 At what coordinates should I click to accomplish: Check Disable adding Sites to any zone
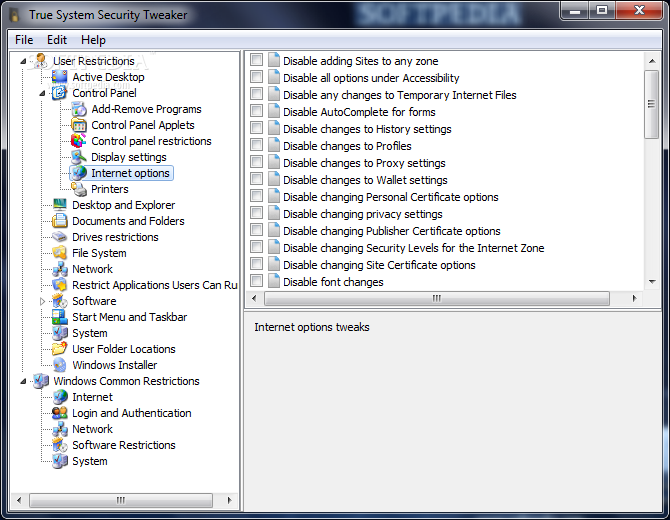point(256,60)
